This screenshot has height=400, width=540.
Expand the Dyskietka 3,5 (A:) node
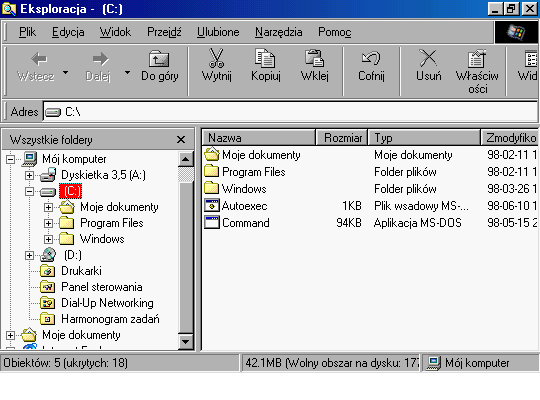pyautogui.click(x=29, y=175)
